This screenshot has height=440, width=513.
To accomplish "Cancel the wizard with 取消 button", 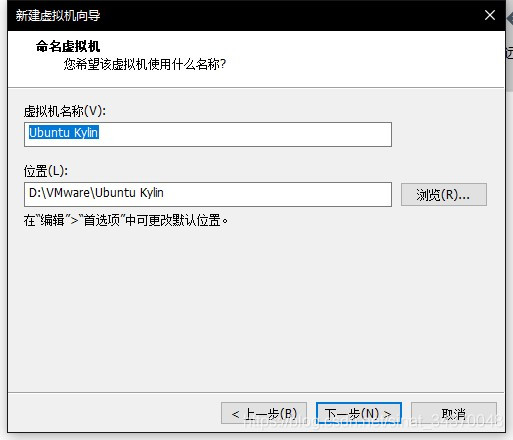I will click(454, 414).
